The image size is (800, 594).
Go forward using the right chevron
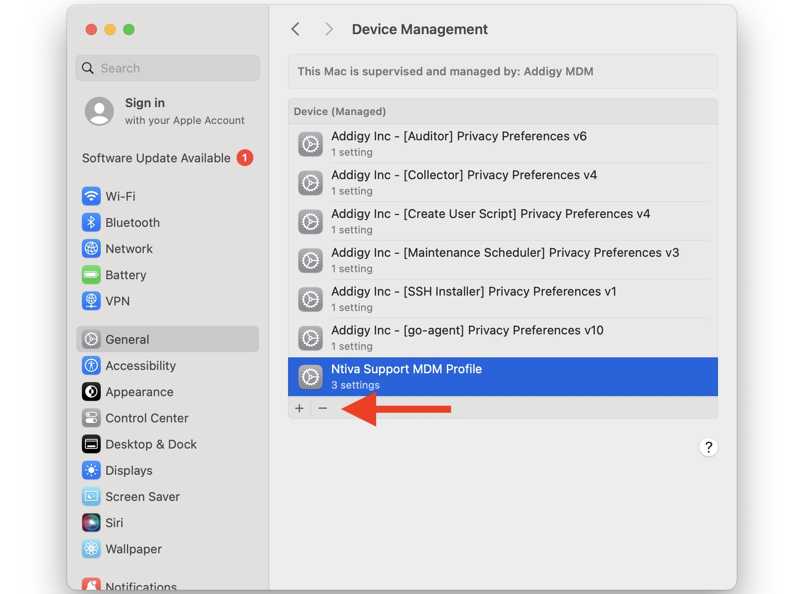[x=329, y=29]
